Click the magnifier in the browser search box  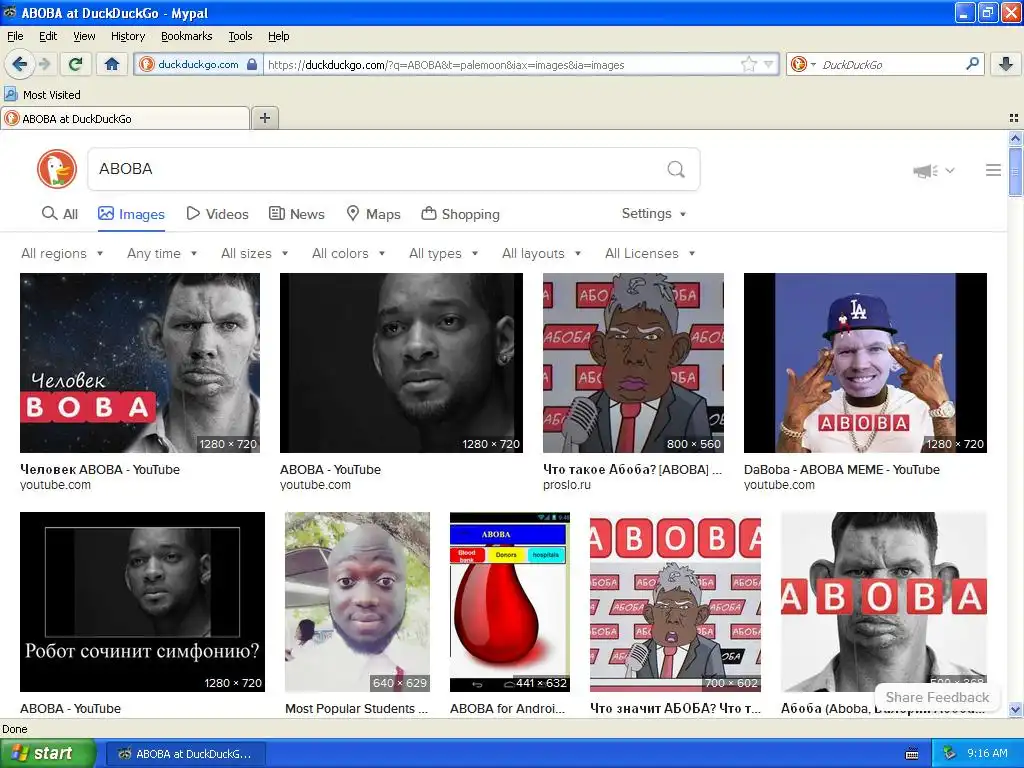[x=972, y=64]
